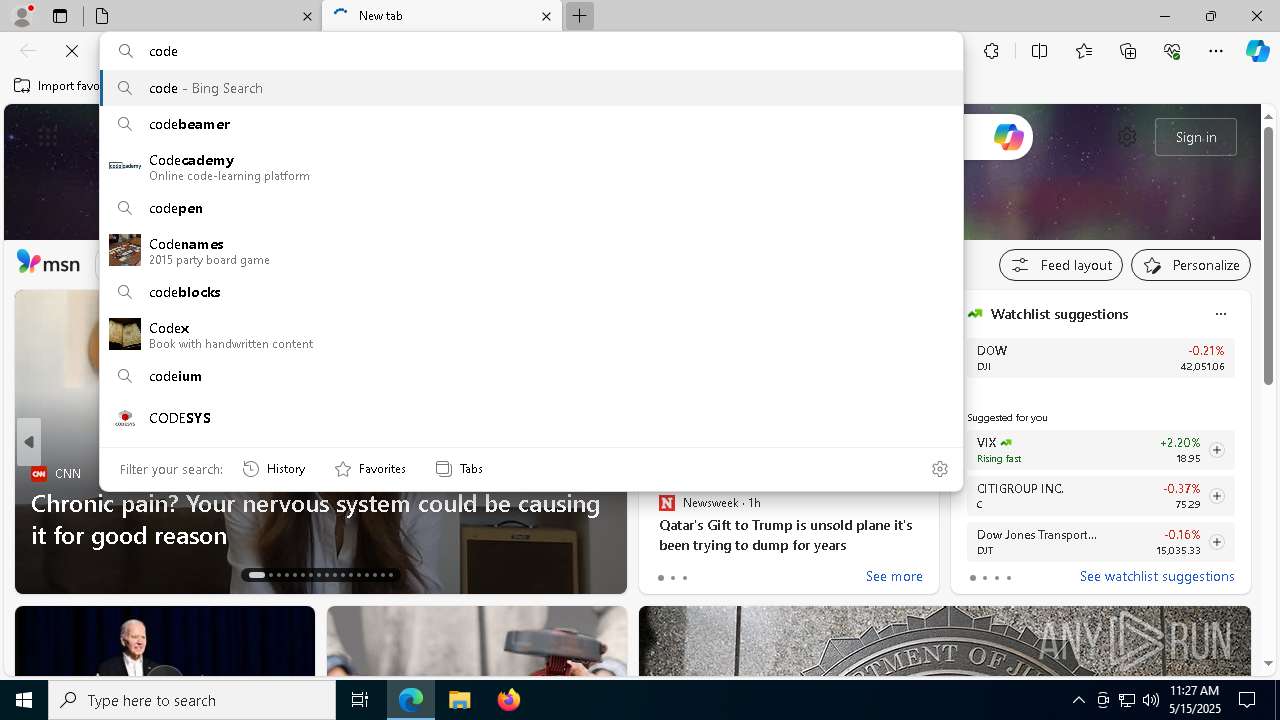Choose Codecademy suggestion

coord(531,167)
